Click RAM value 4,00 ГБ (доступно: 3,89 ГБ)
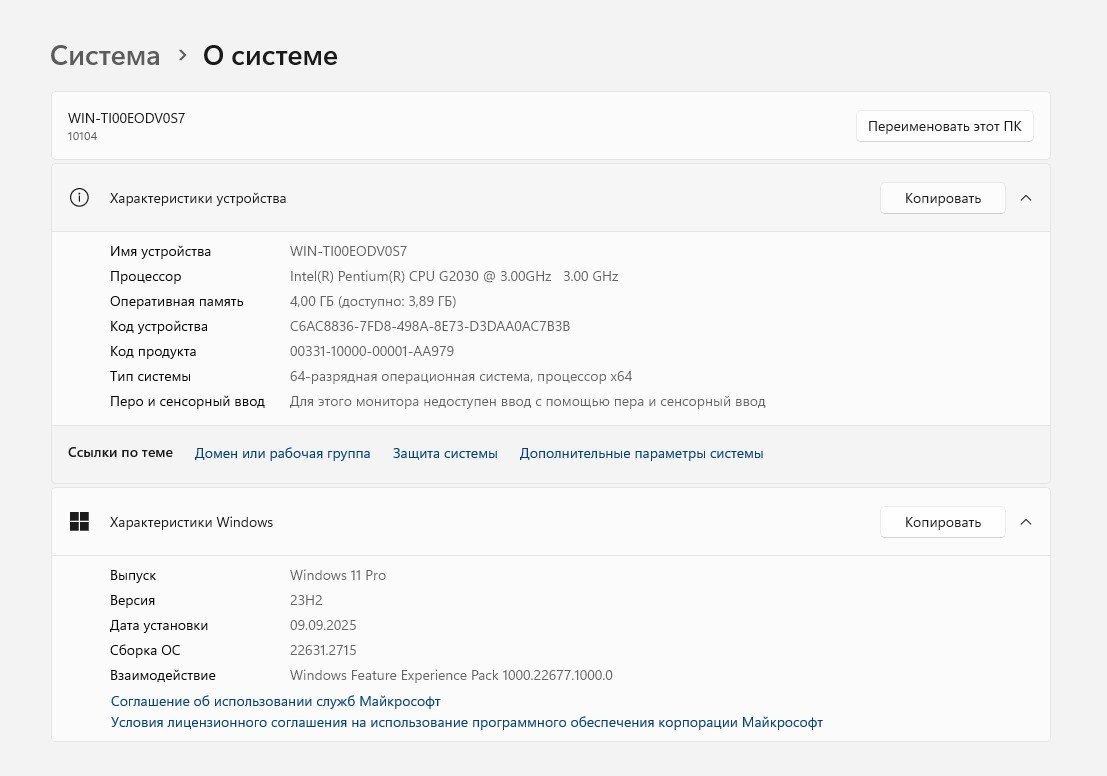 coord(373,302)
